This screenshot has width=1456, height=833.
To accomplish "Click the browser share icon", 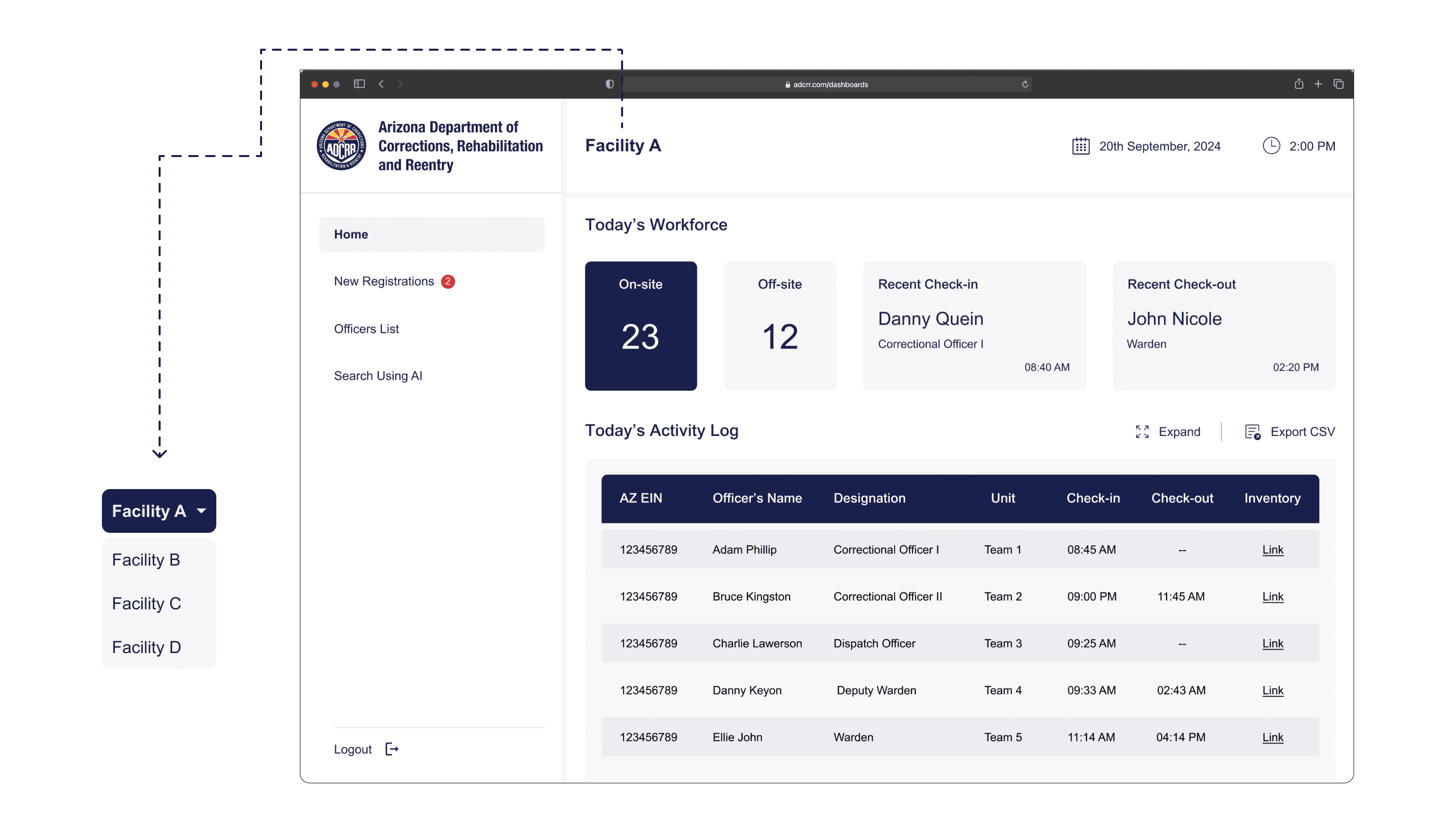I will (1298, 84).
